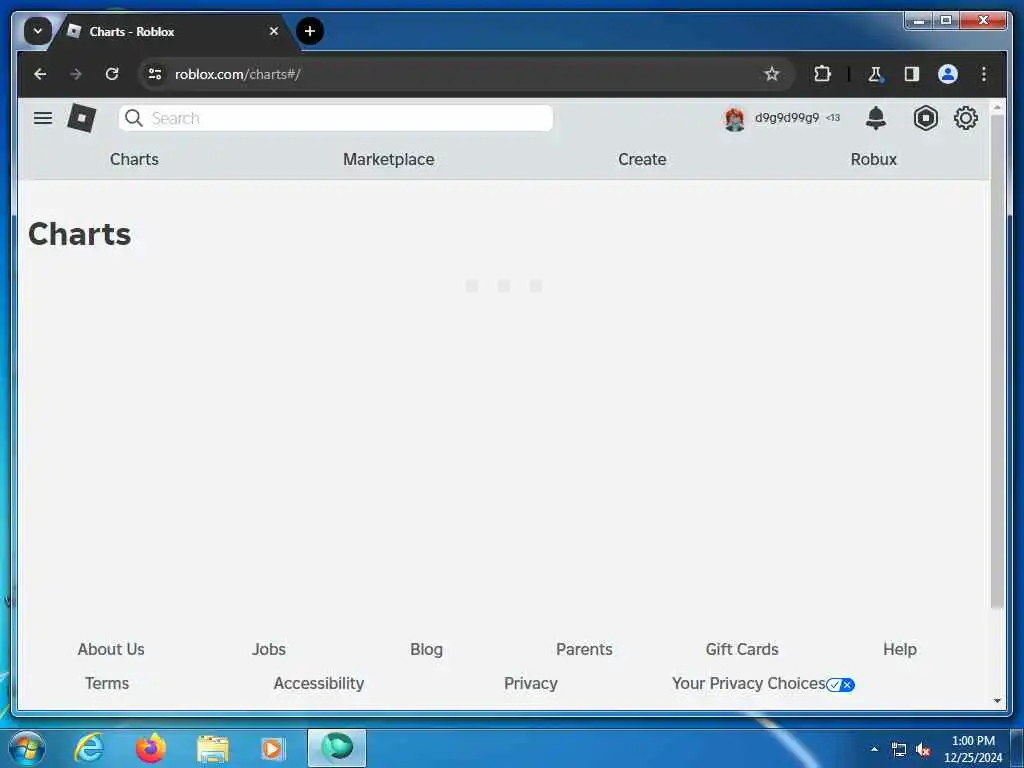This screenshot has height=768, width=1024.
Task: Open the Accessibility footer link
Action: pos(319,683)
